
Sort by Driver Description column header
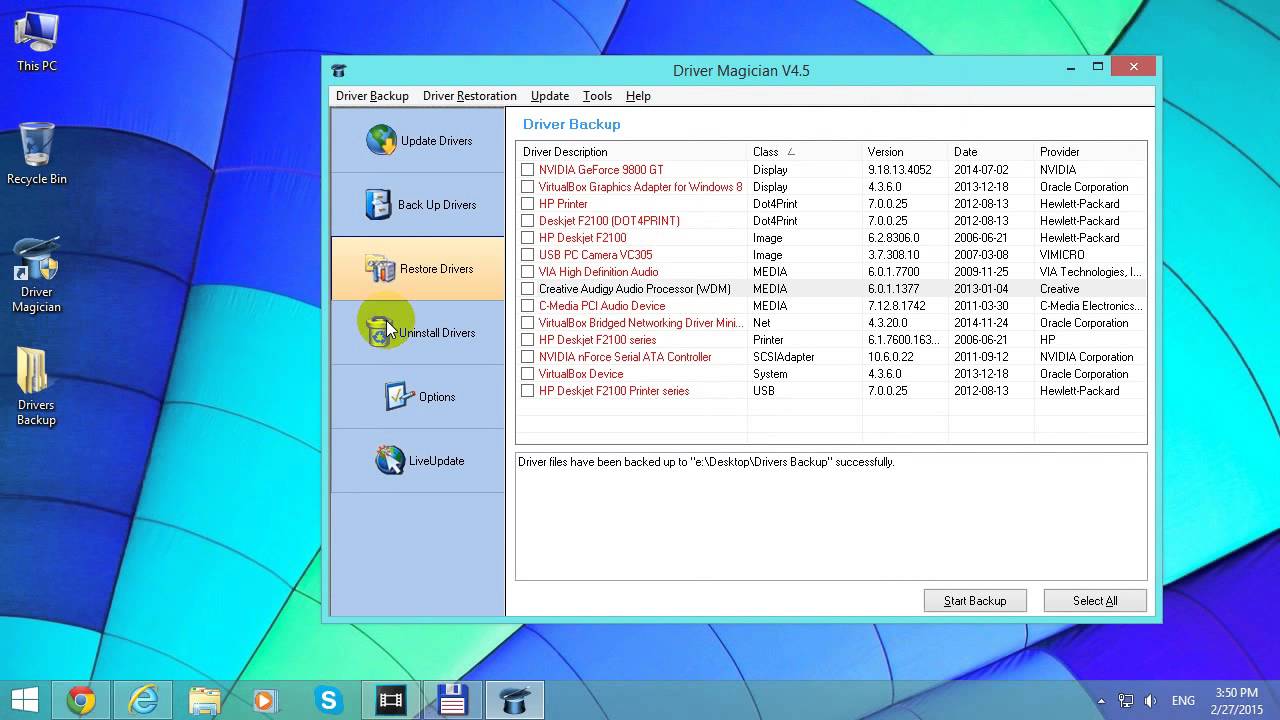pos(632,152)
